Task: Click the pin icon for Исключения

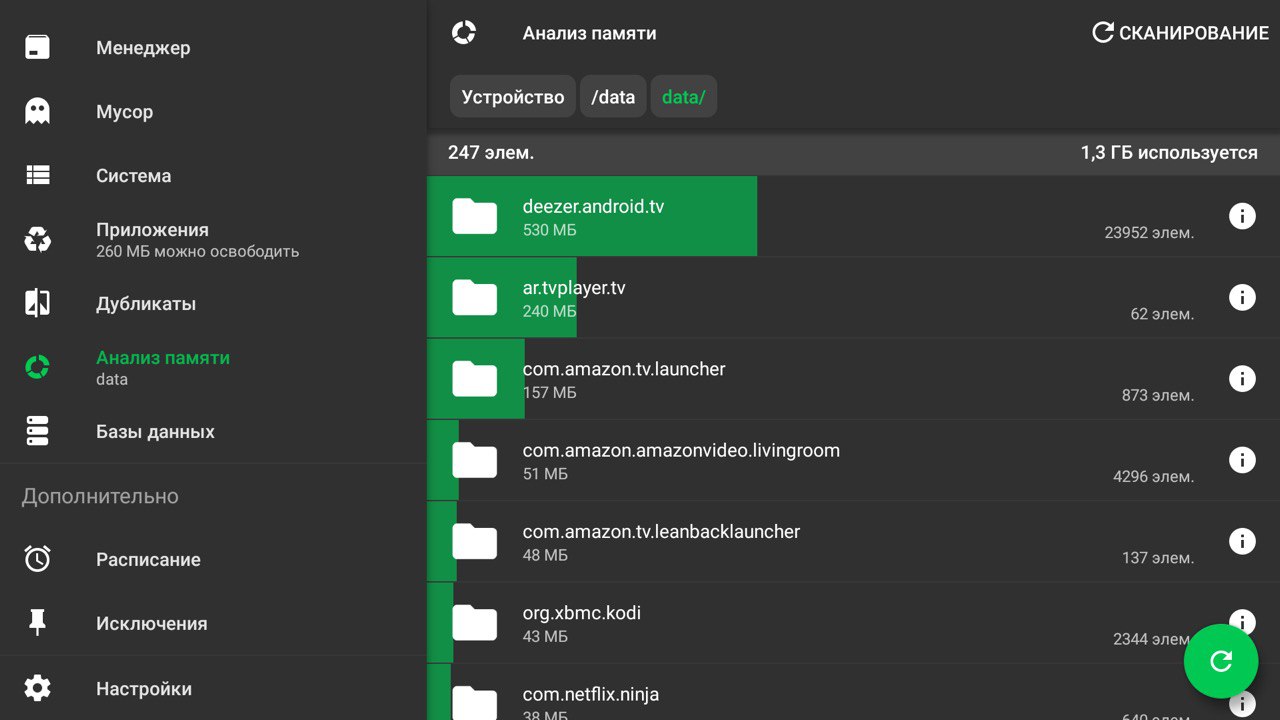Action: point(37,623)
